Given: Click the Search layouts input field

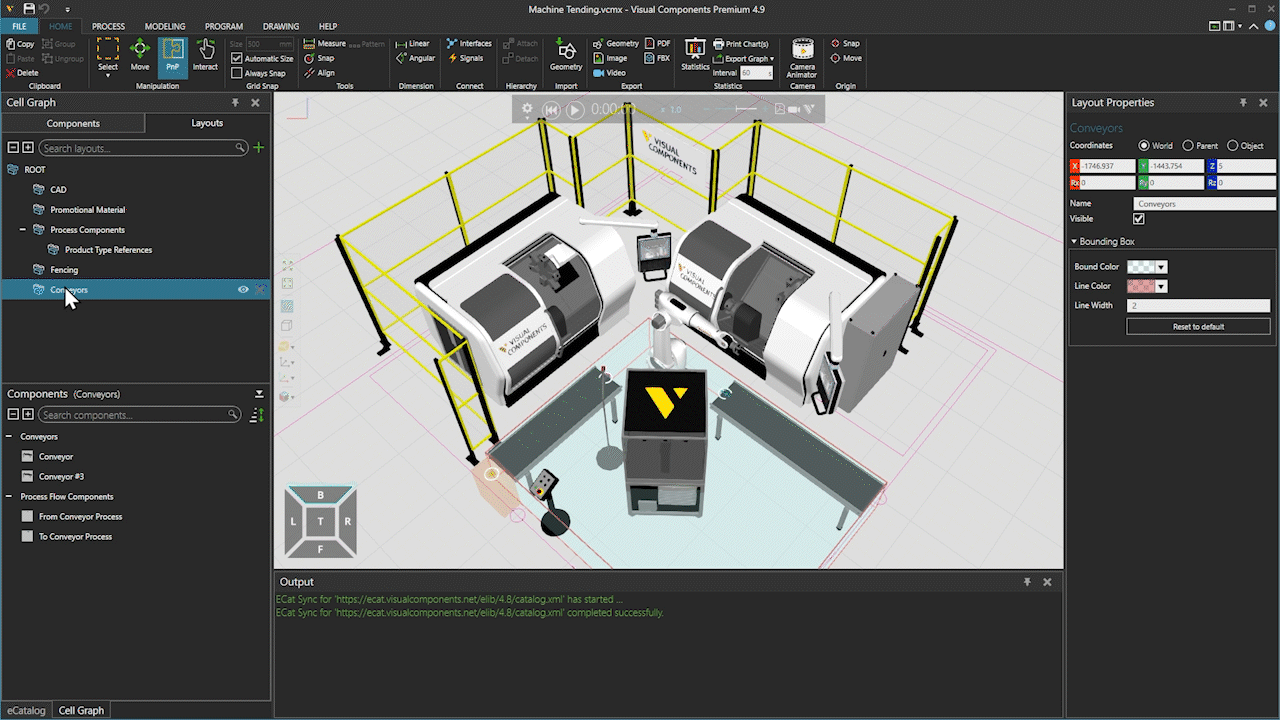Looking at the screenshot, I should [140, 148].
